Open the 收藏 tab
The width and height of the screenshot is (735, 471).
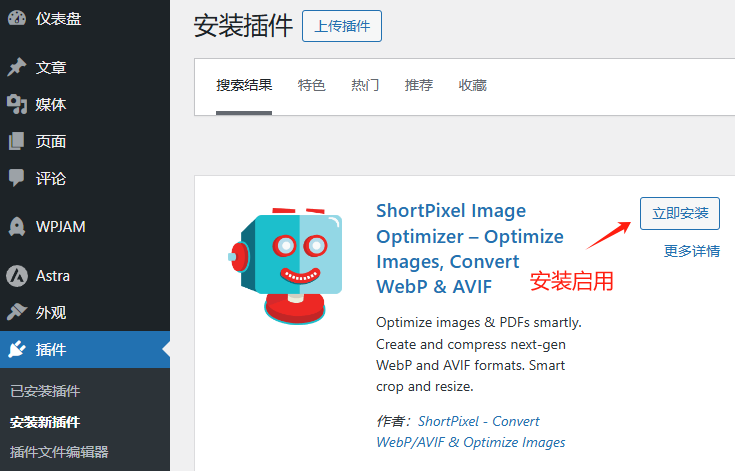tap(472, 86)
